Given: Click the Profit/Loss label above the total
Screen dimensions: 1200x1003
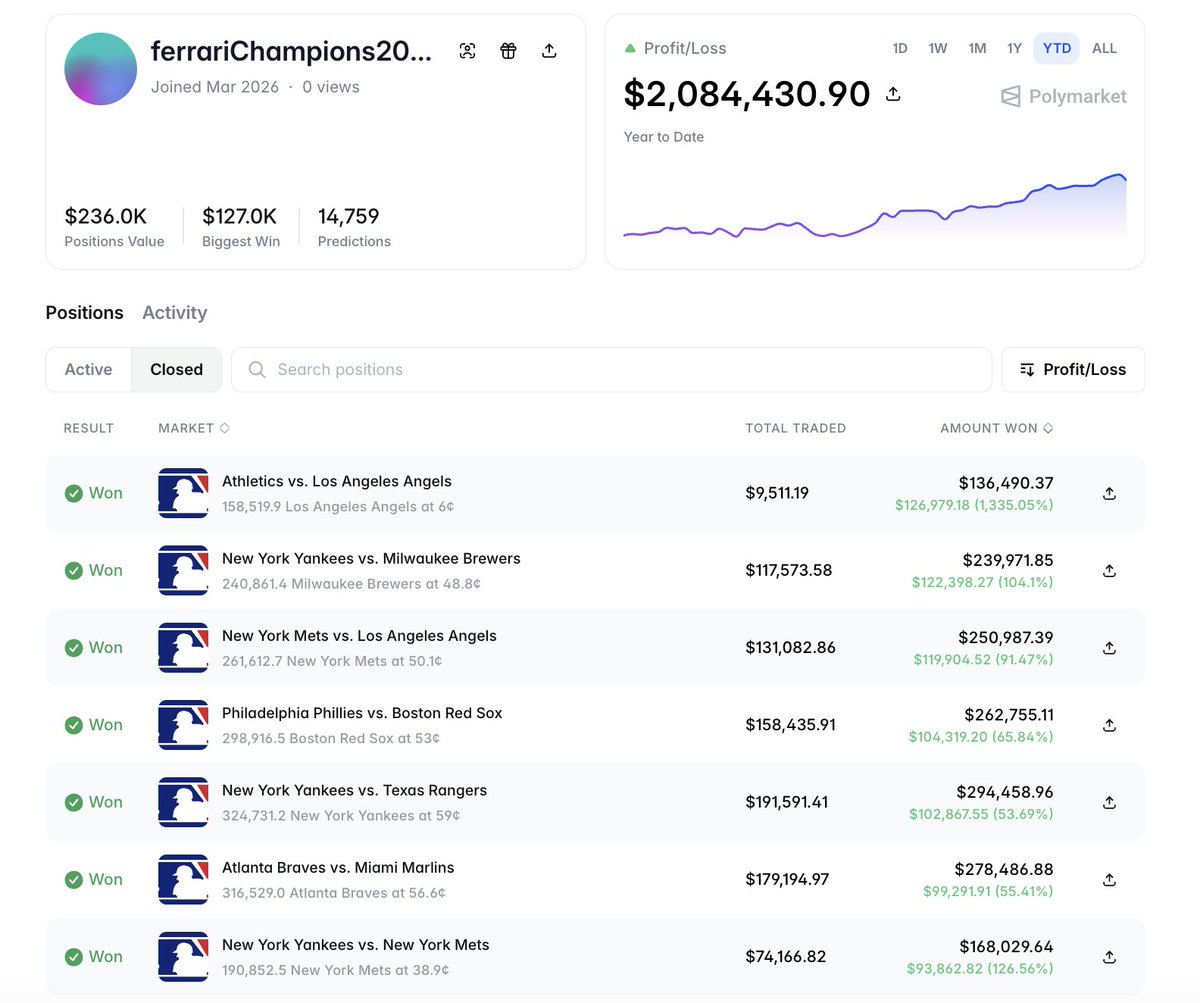Looking at the screenshot, I should coord(685,48).
